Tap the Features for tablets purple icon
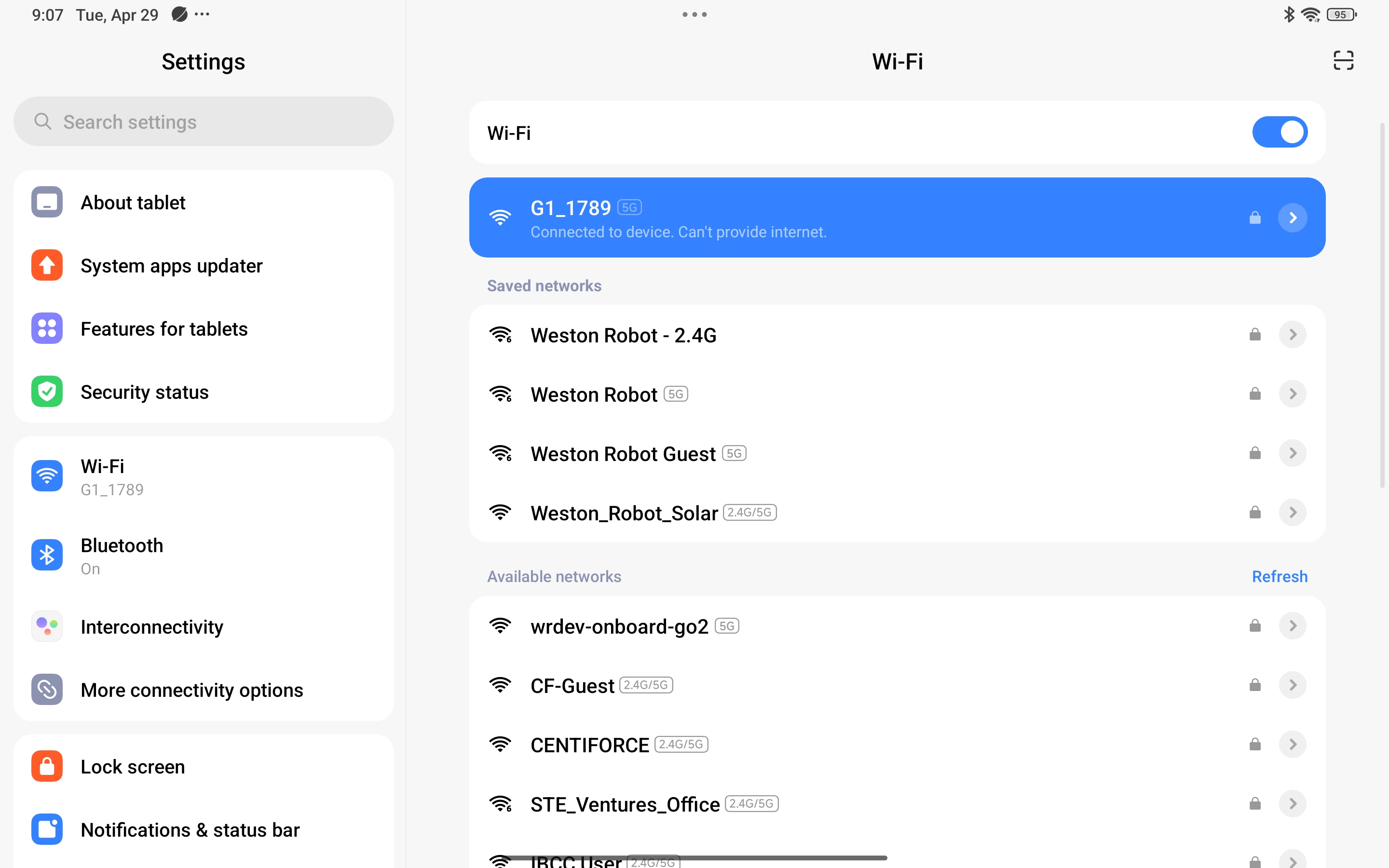This screenshot has height=868, width=1389. 47,328
